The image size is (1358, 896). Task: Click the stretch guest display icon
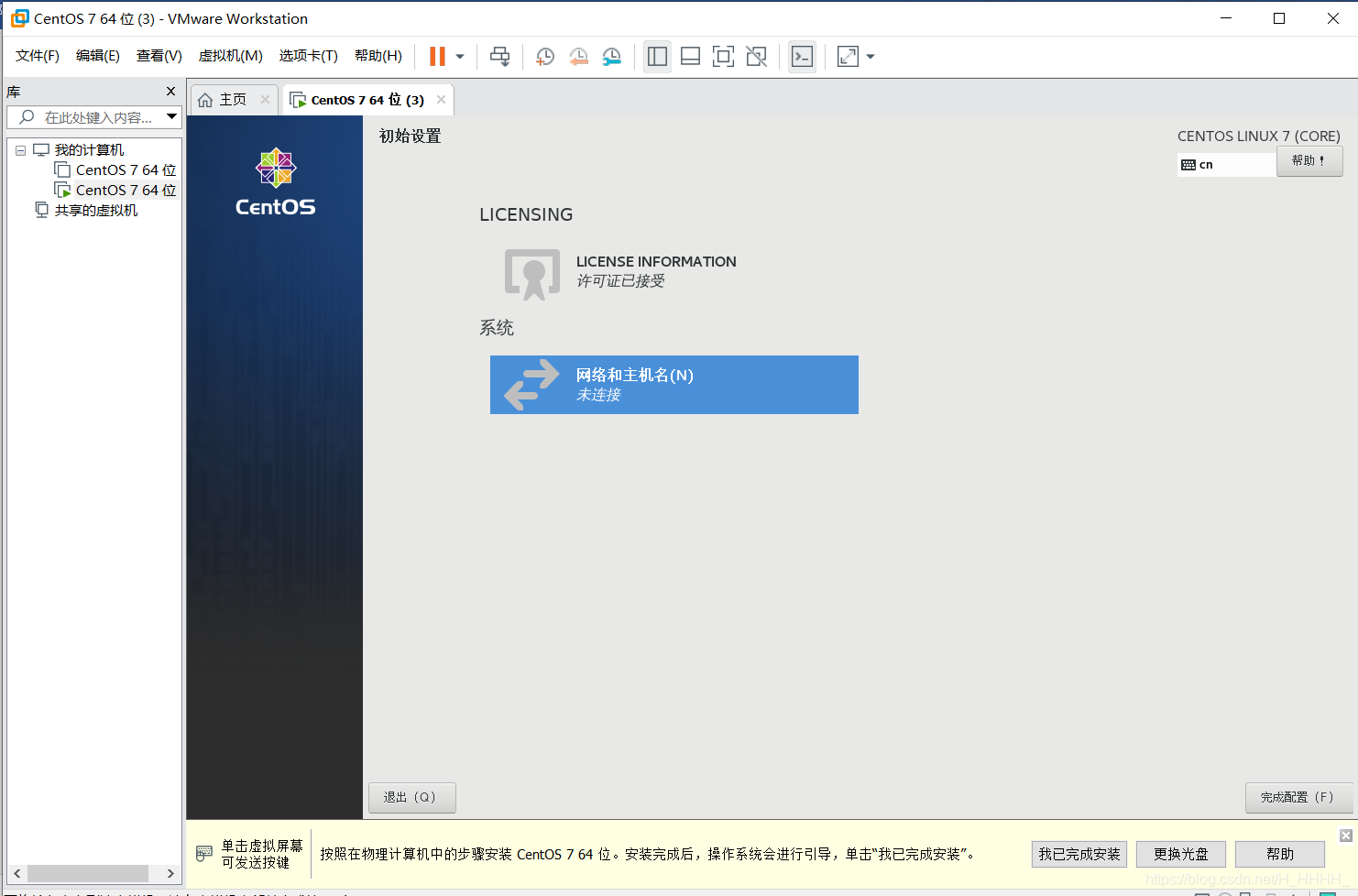point(849,57)
